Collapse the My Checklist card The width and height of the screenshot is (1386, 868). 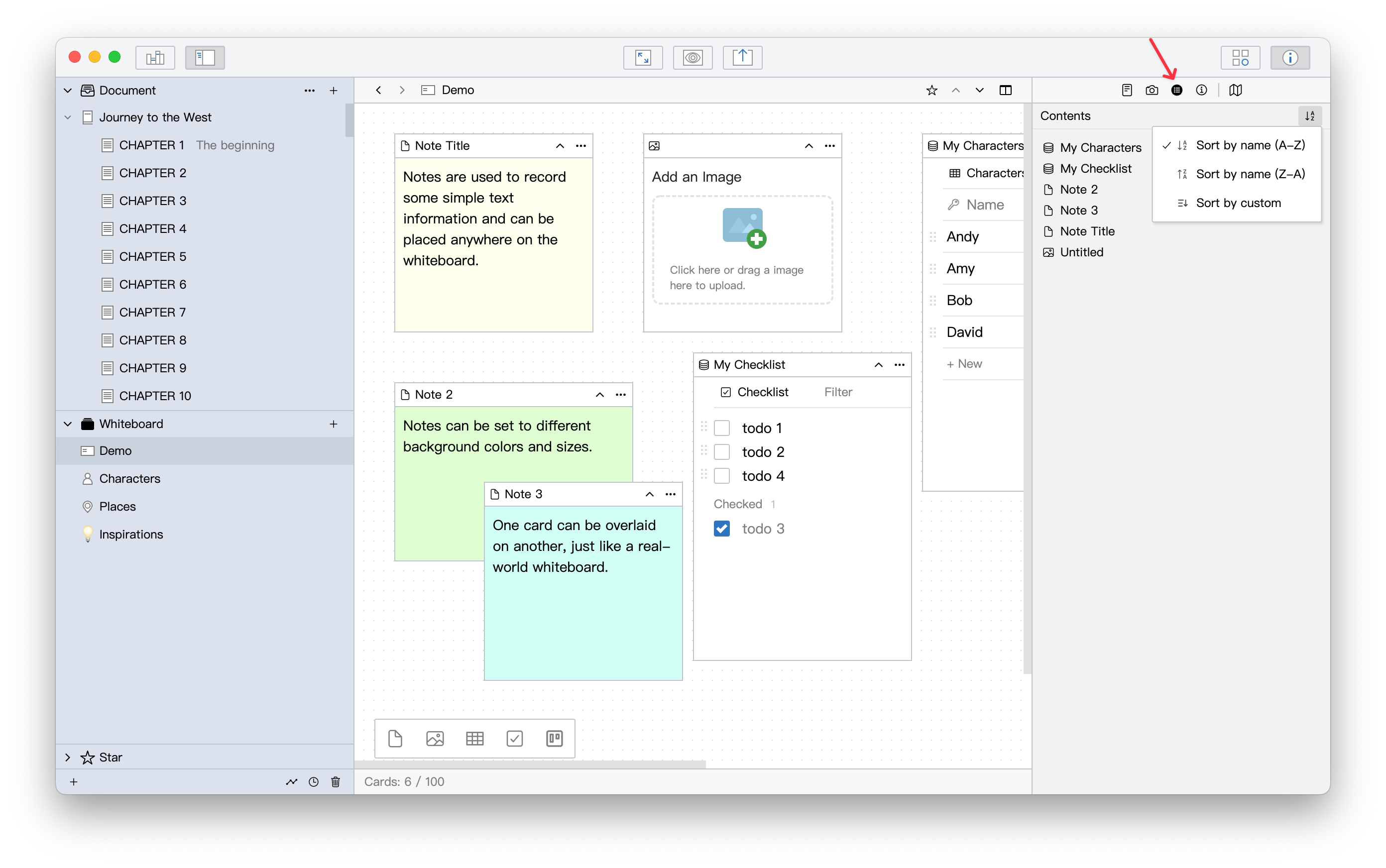click(879, 364)
